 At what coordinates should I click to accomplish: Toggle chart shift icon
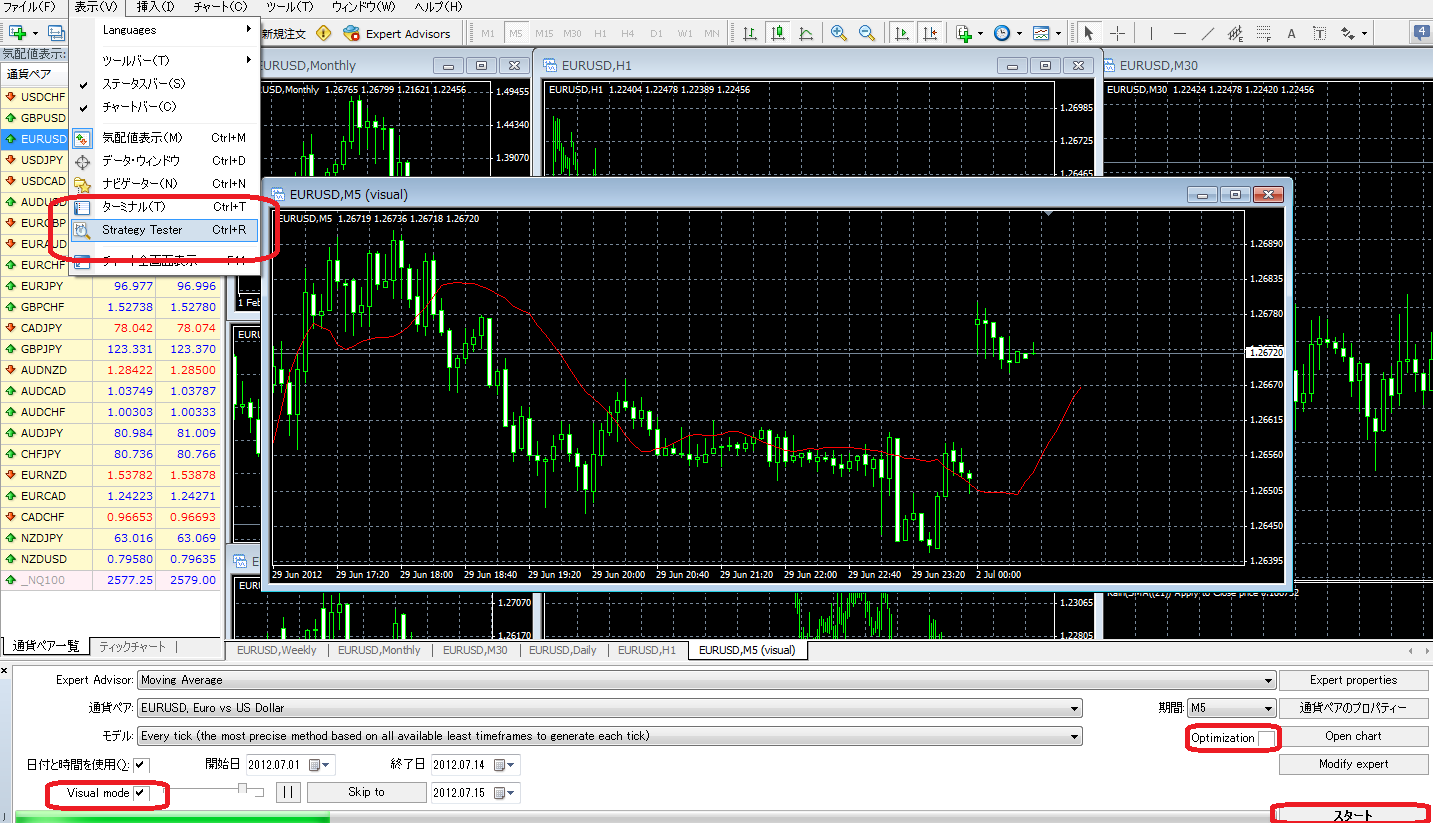(x=931, y=33)
